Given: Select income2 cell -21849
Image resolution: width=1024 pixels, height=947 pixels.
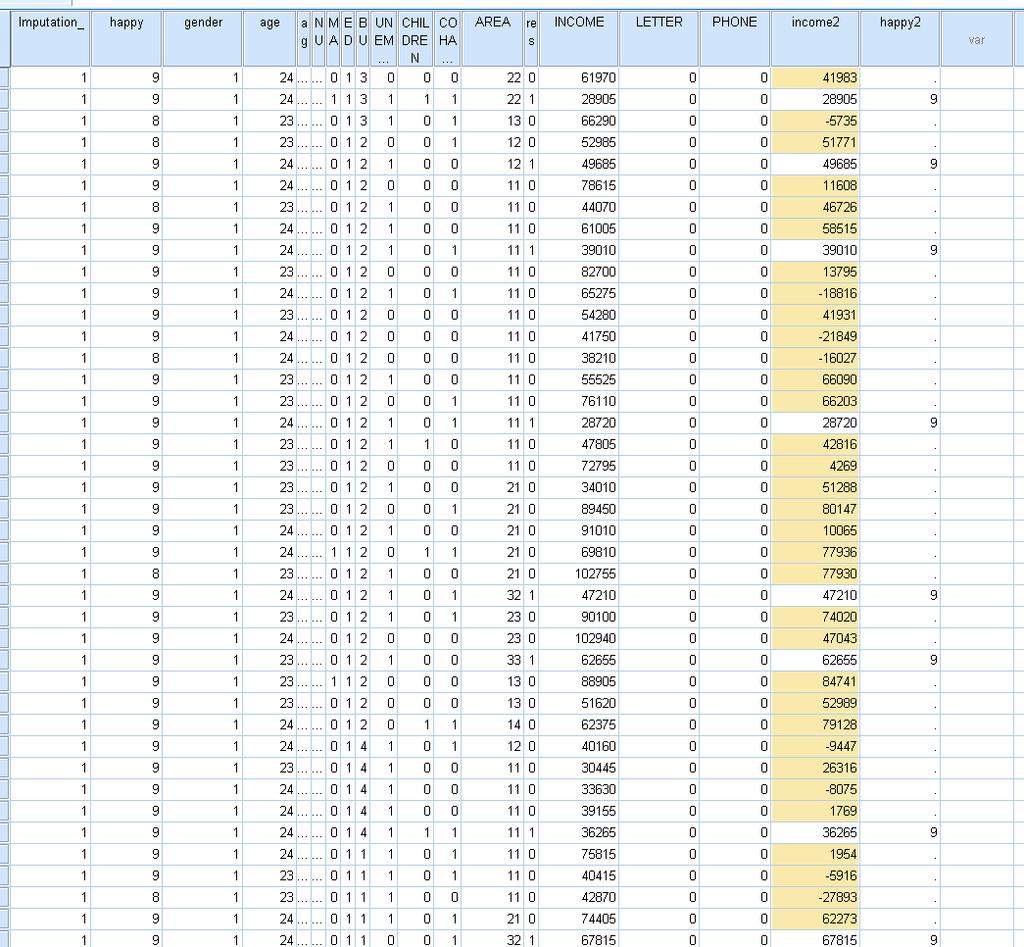Looking at the screenshot, I should click(815, 336).
